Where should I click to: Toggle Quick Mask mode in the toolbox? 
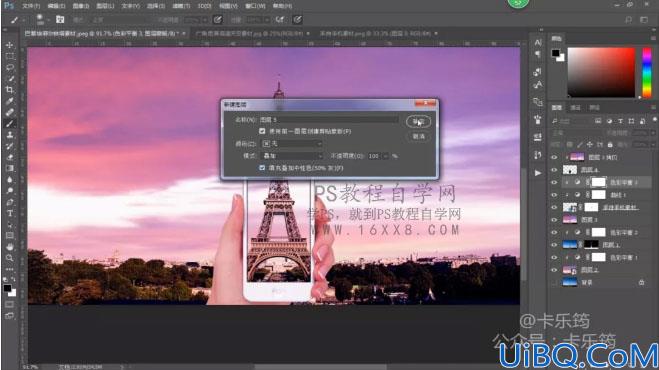[10, 304]
